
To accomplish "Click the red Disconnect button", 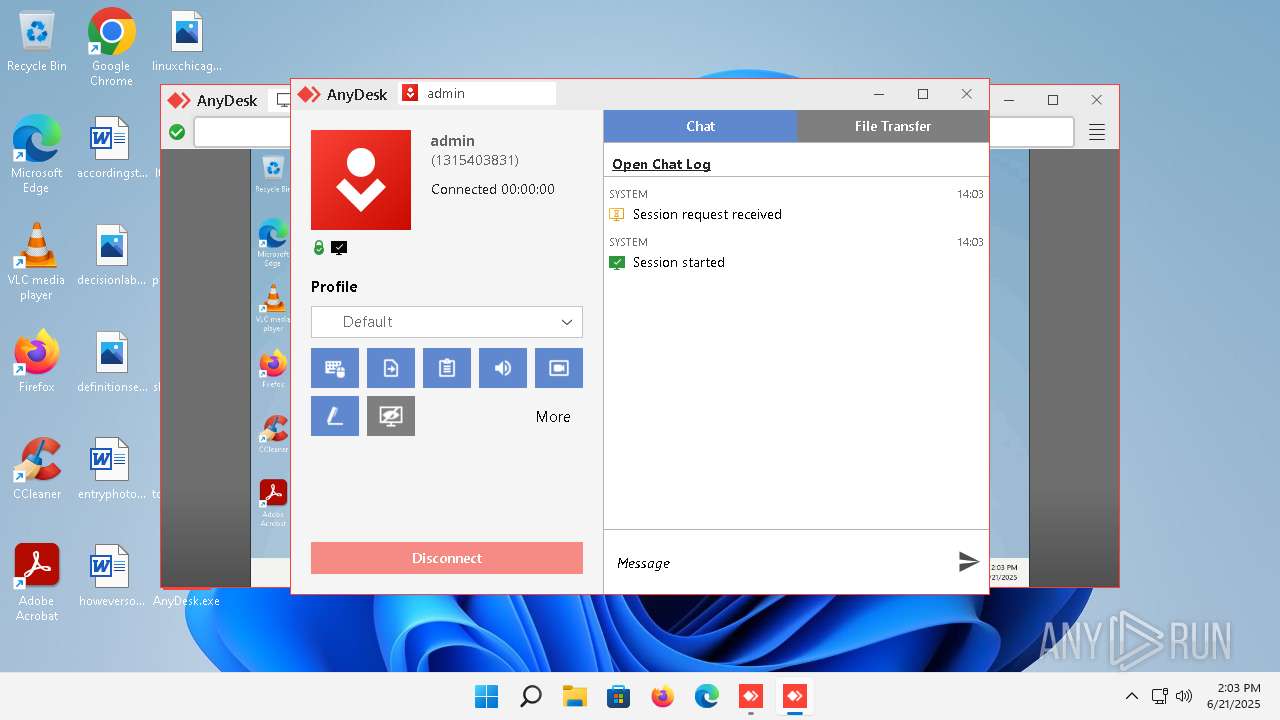I will coord(447,558).
